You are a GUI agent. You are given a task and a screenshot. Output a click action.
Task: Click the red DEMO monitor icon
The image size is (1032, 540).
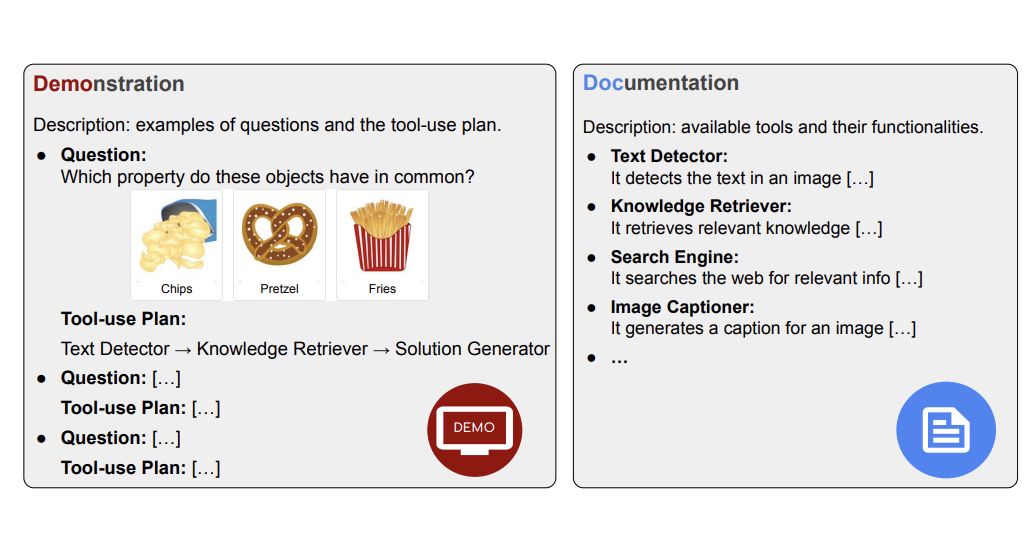(x=475, y=430)
